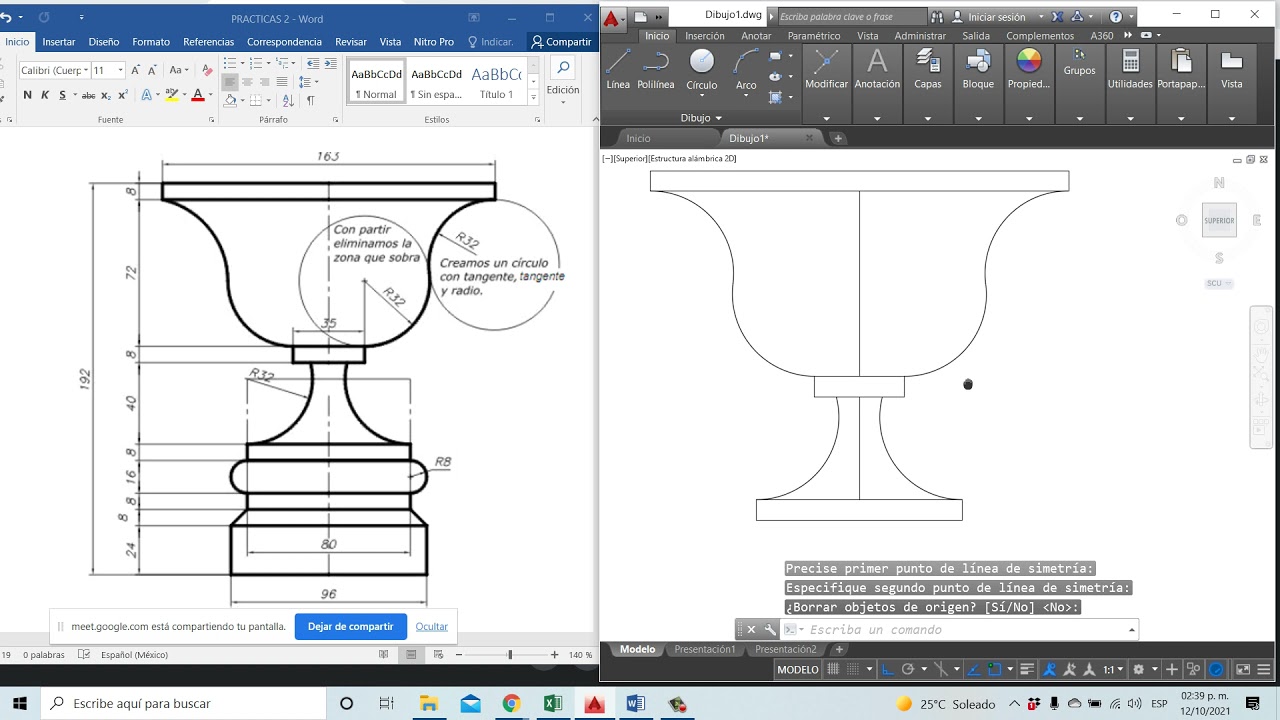The width and height of the screenshot is (1280, 720).
Task: Switch to the Presentación1 layout tab
Action: 704,649
